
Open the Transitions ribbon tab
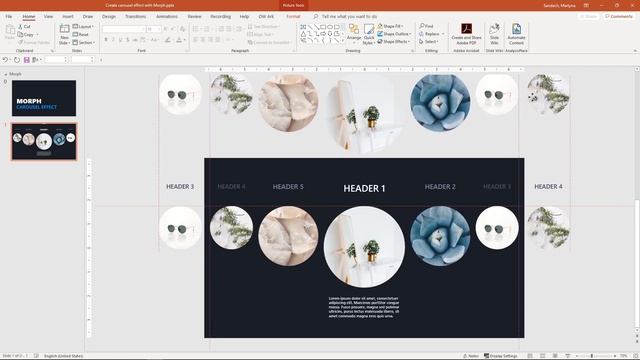click(x=136, y=16)
